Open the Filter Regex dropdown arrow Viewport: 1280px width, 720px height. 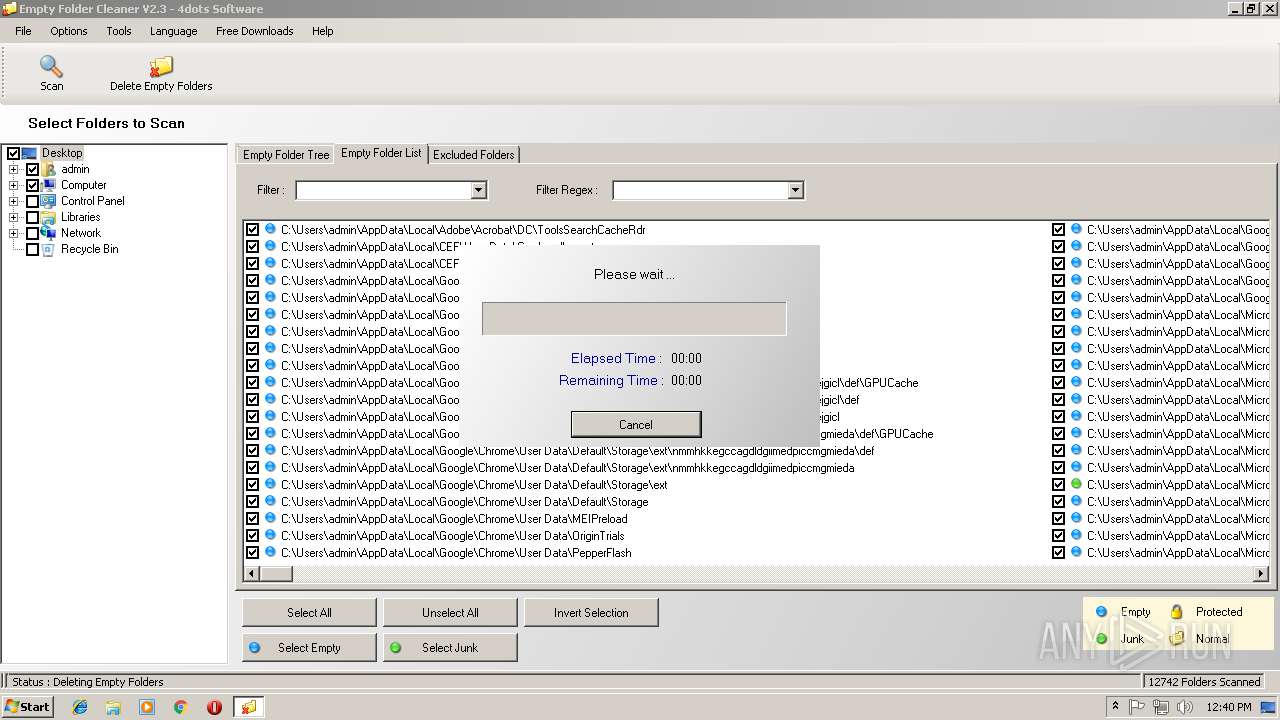pyautogui.click(x=795, y=190)
